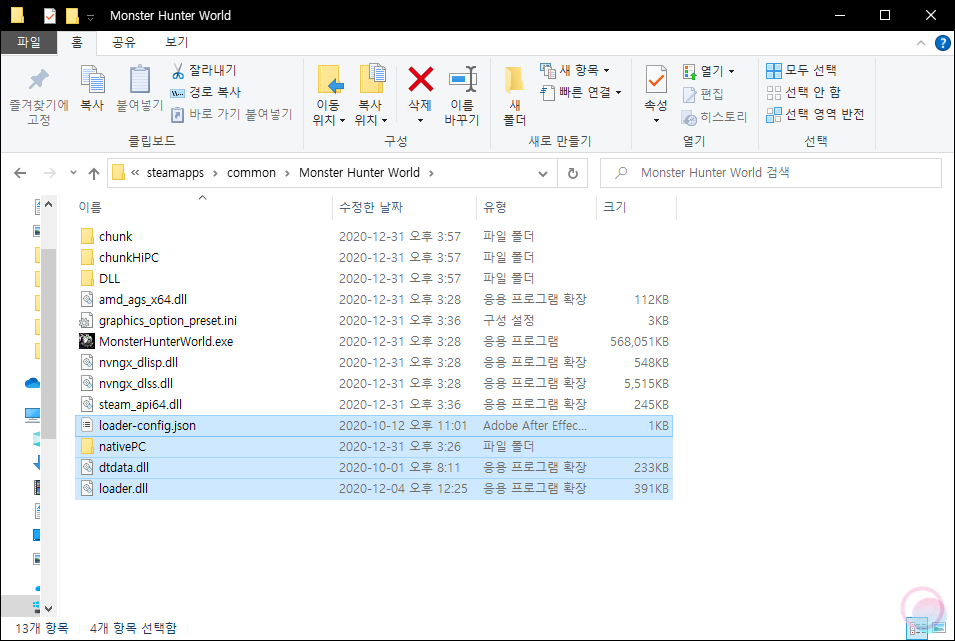
Task: Expand address bar history dropdown
Action: (543, 174)
